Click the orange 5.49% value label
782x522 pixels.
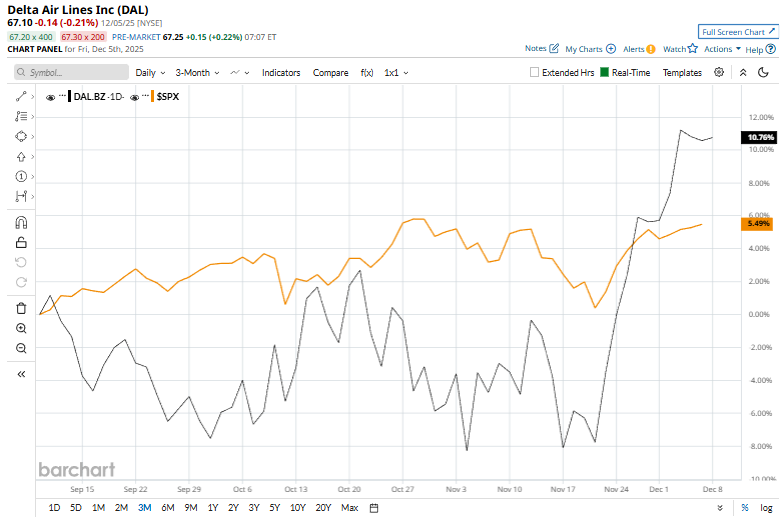pos(757,224)
